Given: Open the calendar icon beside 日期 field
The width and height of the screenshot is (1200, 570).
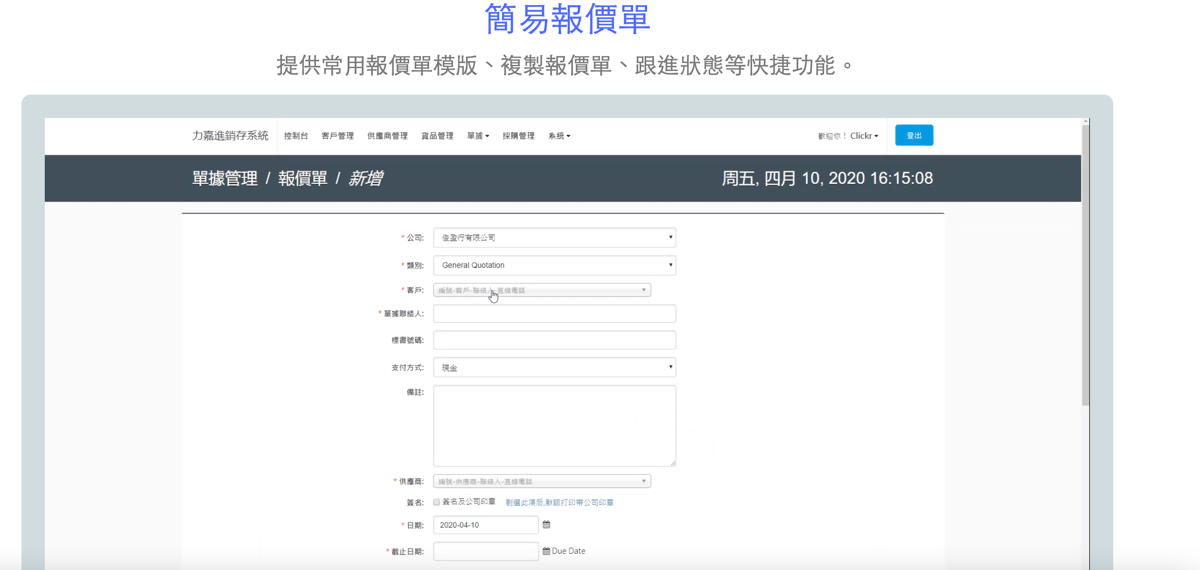Looking at the screenshot, I should [x=546, y=524].
